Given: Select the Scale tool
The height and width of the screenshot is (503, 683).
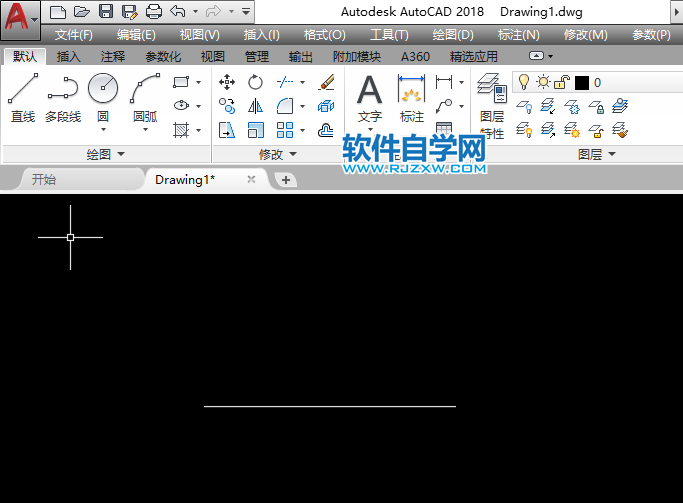Looking at the screenshot, I should click(x=255, y=130).
